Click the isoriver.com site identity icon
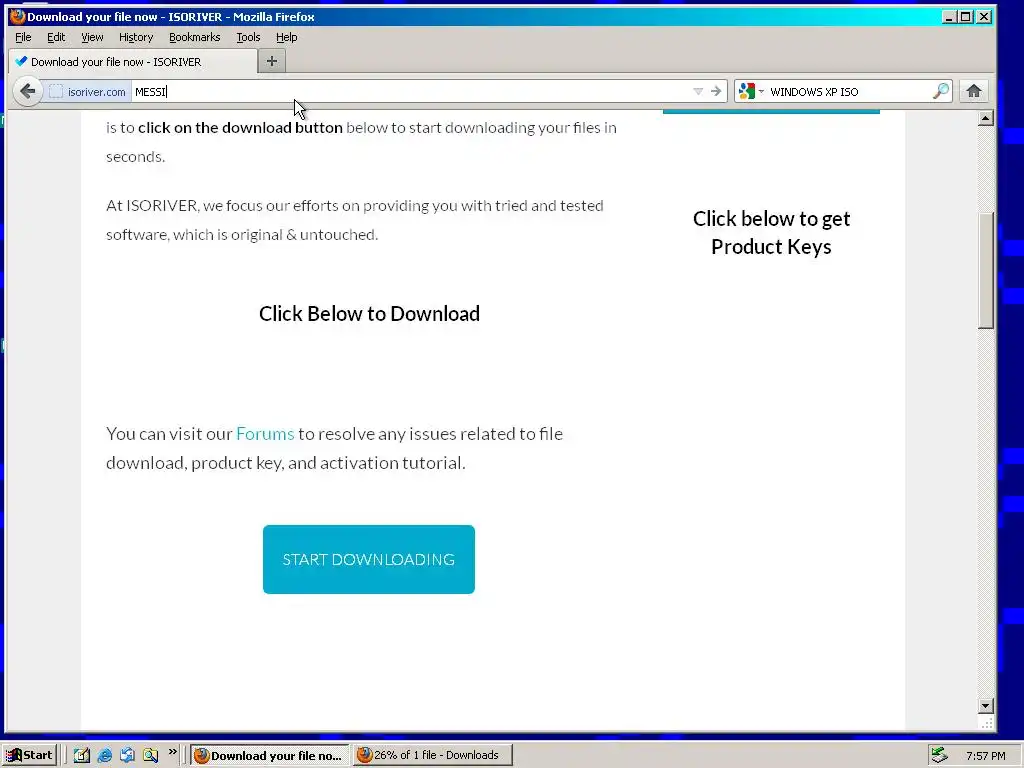1024x768 pixels. 56,92
